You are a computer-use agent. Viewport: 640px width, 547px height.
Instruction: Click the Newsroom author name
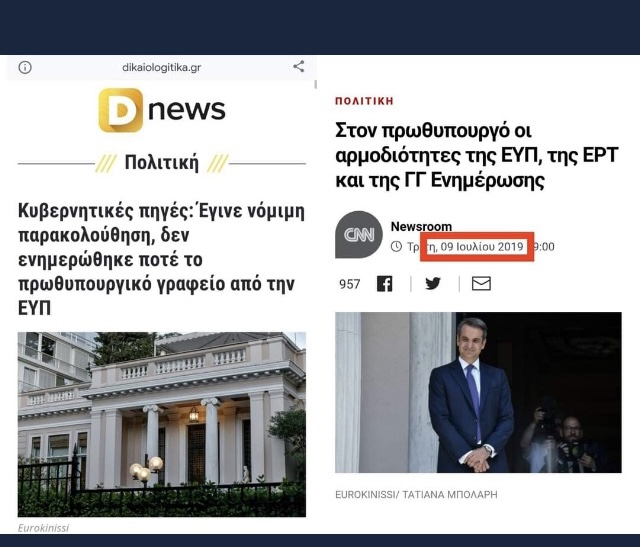[x=421, y=226]
